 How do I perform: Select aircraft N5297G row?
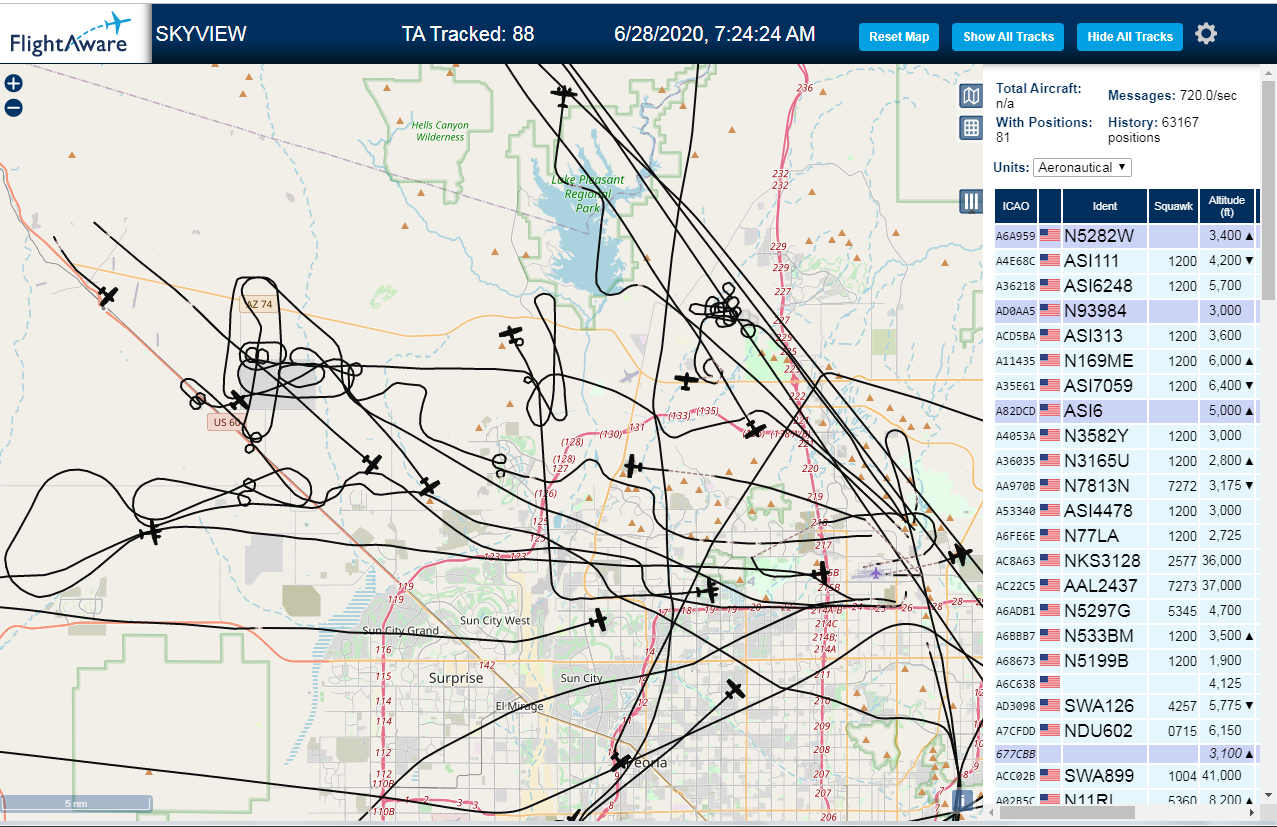[x=1125, y=611]
